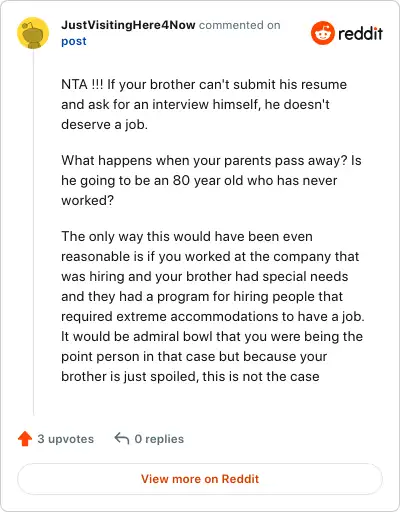Click the orange Reddit Snoo logo

coord(323,33)
